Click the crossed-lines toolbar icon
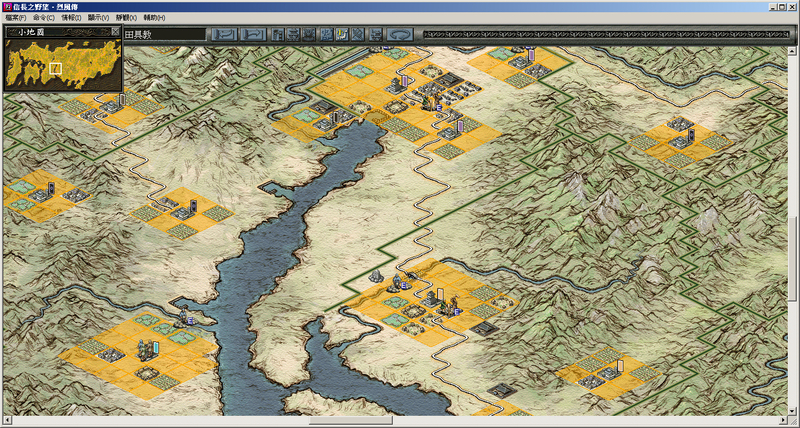The image size is (800, 428). [358, 34]
